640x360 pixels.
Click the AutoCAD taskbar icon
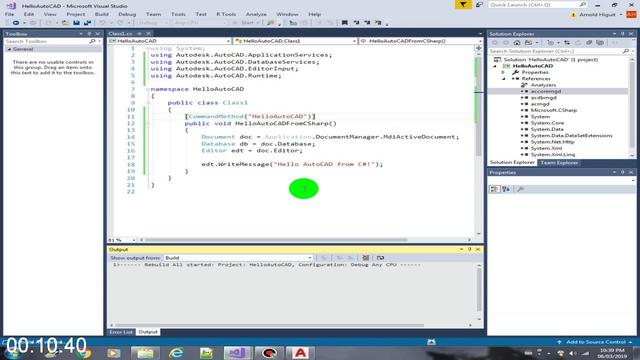tap(300, 353)
